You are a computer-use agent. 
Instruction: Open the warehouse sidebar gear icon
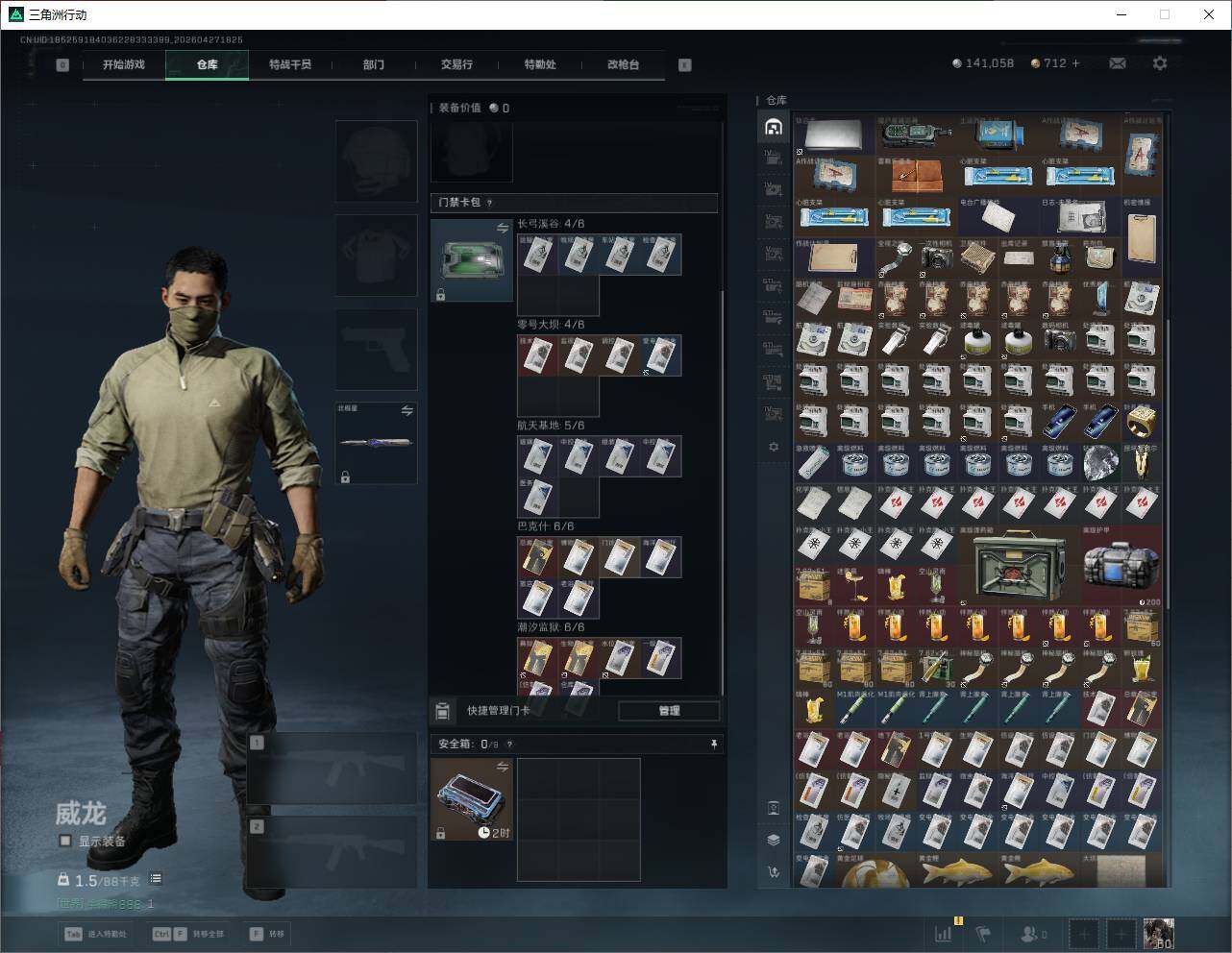tap(774, 447)
